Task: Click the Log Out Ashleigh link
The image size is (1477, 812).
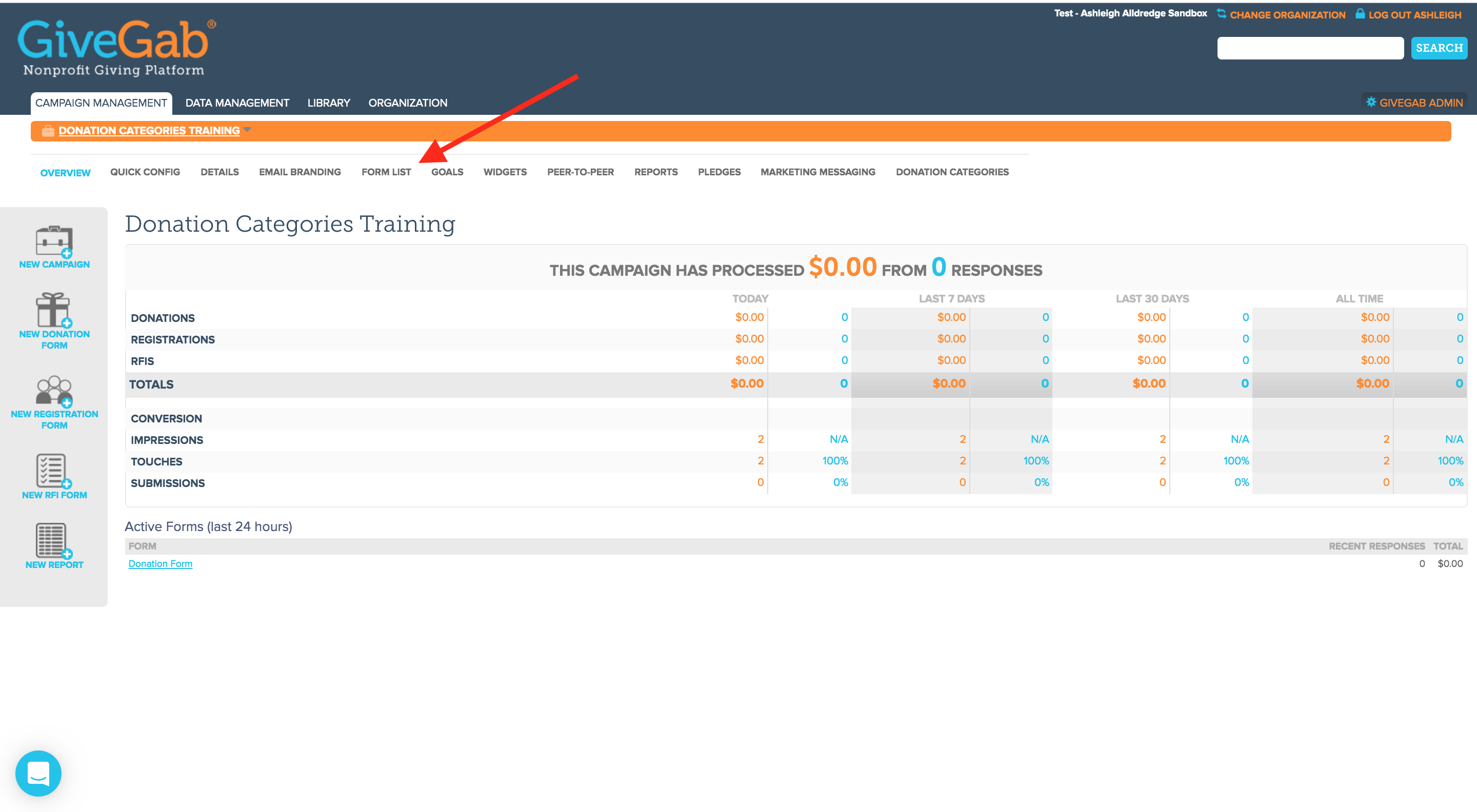Action: pyautogui.click(x=1414, y=15)
